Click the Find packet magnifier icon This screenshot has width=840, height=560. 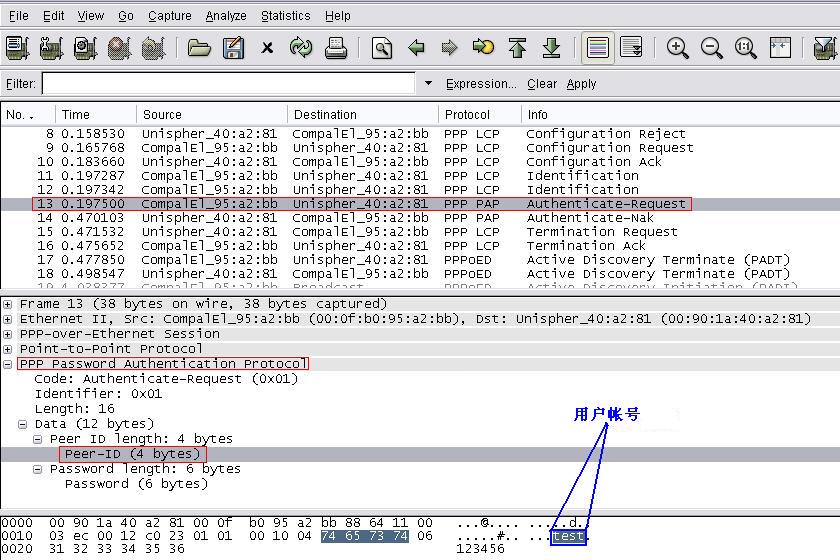(382, 47)
